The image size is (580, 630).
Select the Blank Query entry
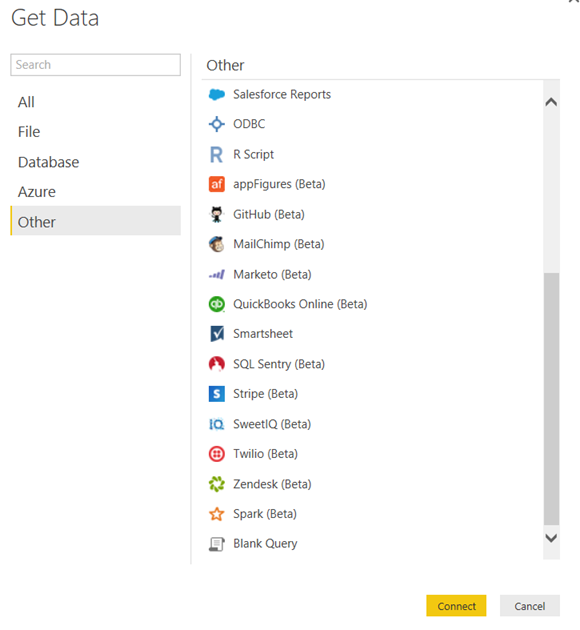[373, 544]
